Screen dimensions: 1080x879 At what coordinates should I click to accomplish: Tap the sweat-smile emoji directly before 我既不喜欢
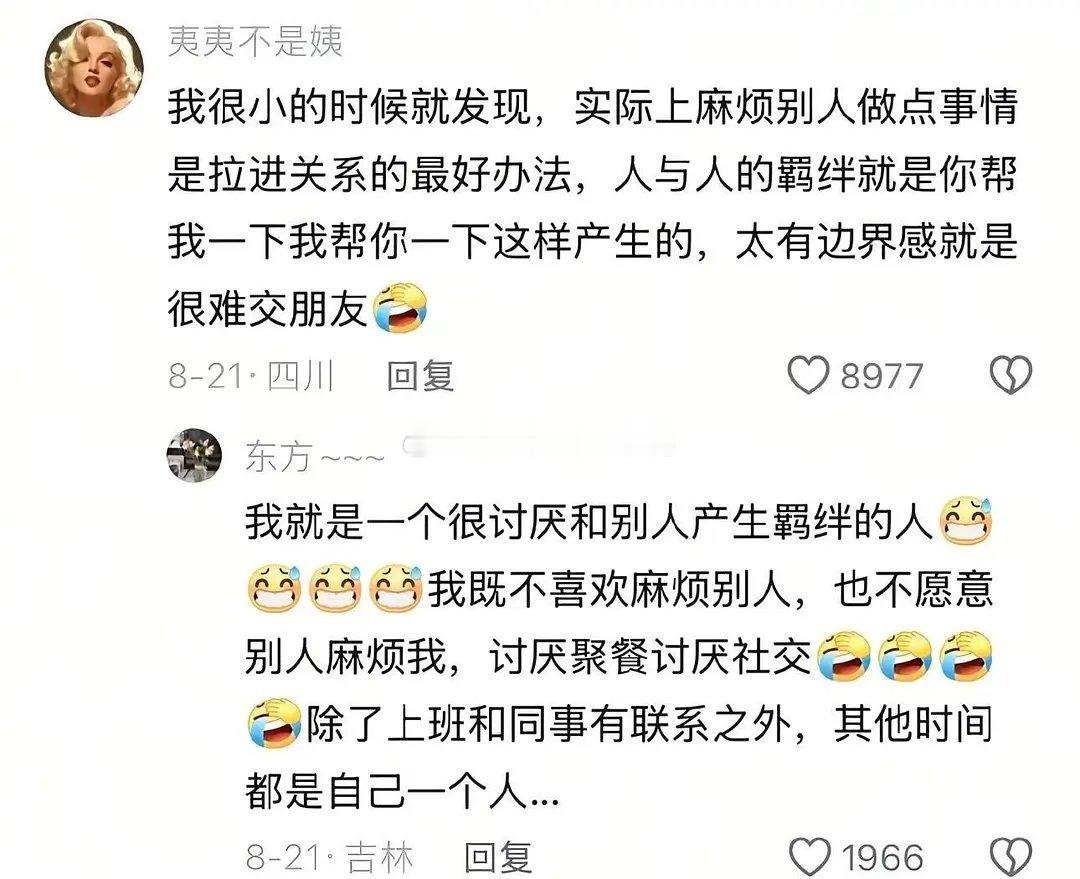click(396, 589)
